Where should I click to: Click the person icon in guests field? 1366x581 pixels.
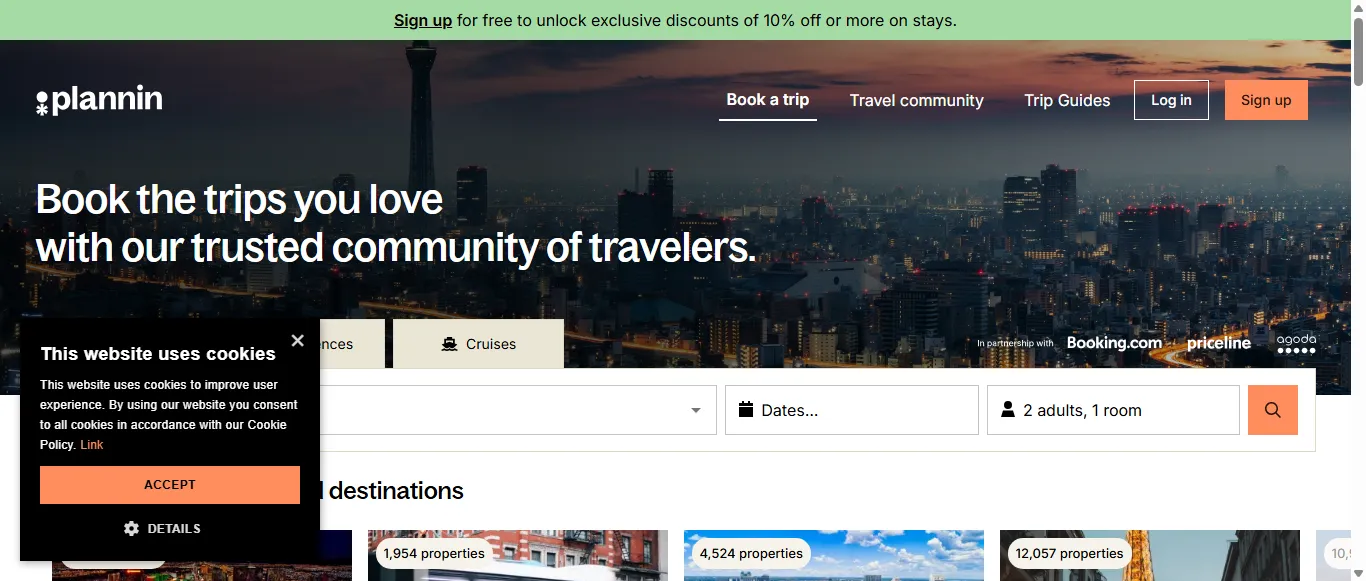1007,410
